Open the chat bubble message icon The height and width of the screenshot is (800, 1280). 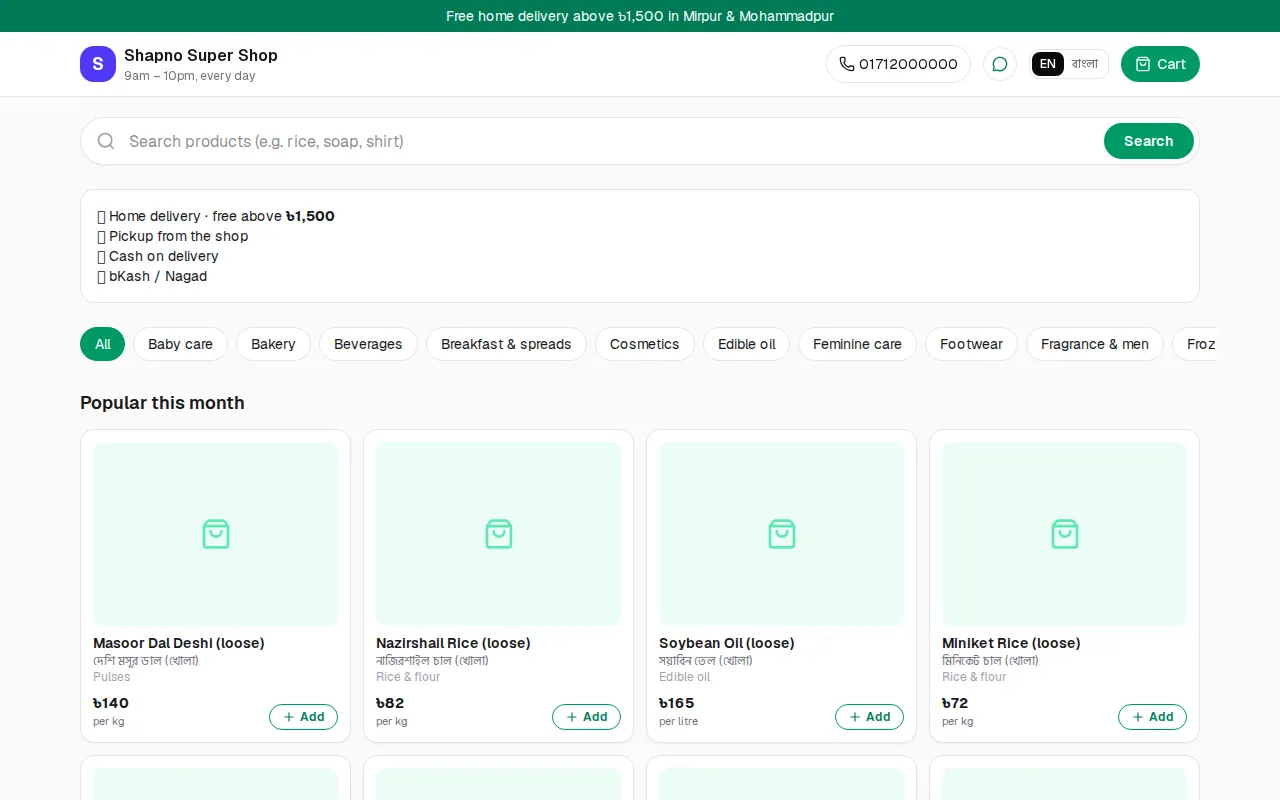[x=1000, y=64]
